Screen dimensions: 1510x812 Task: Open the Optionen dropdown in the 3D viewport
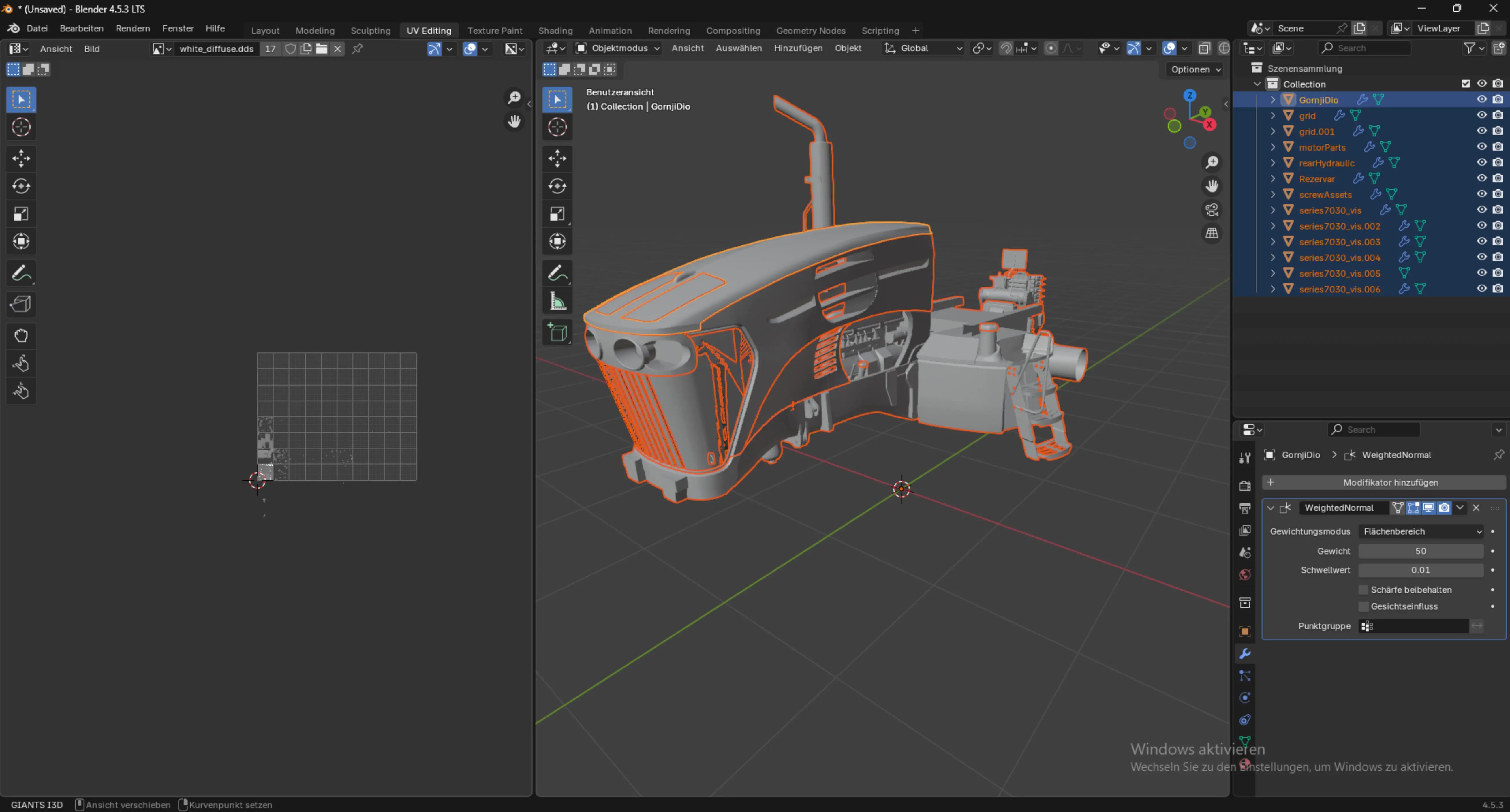tap(1195, 69)
